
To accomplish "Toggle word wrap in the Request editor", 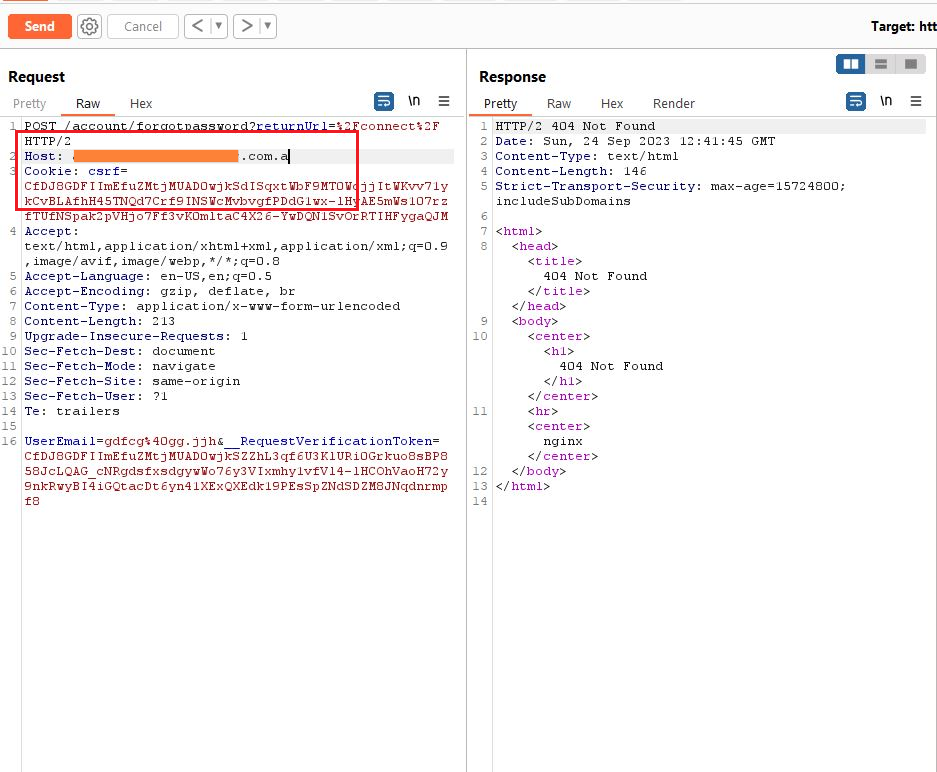I will (383, 100).
